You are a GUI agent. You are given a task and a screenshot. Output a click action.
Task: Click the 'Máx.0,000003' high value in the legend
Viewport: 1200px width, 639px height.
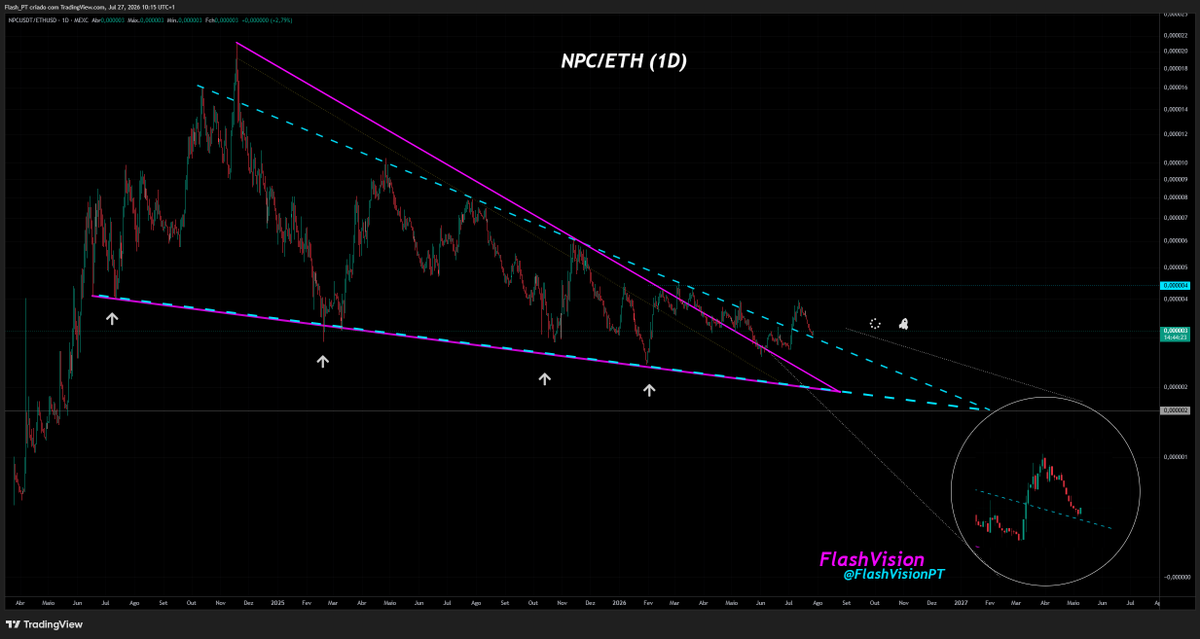145,20
